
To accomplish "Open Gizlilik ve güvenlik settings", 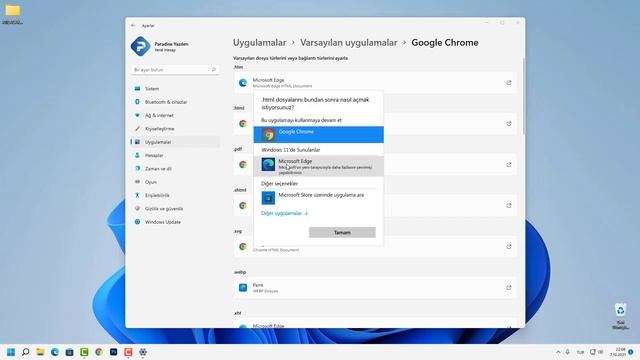I will pos(175,209).
